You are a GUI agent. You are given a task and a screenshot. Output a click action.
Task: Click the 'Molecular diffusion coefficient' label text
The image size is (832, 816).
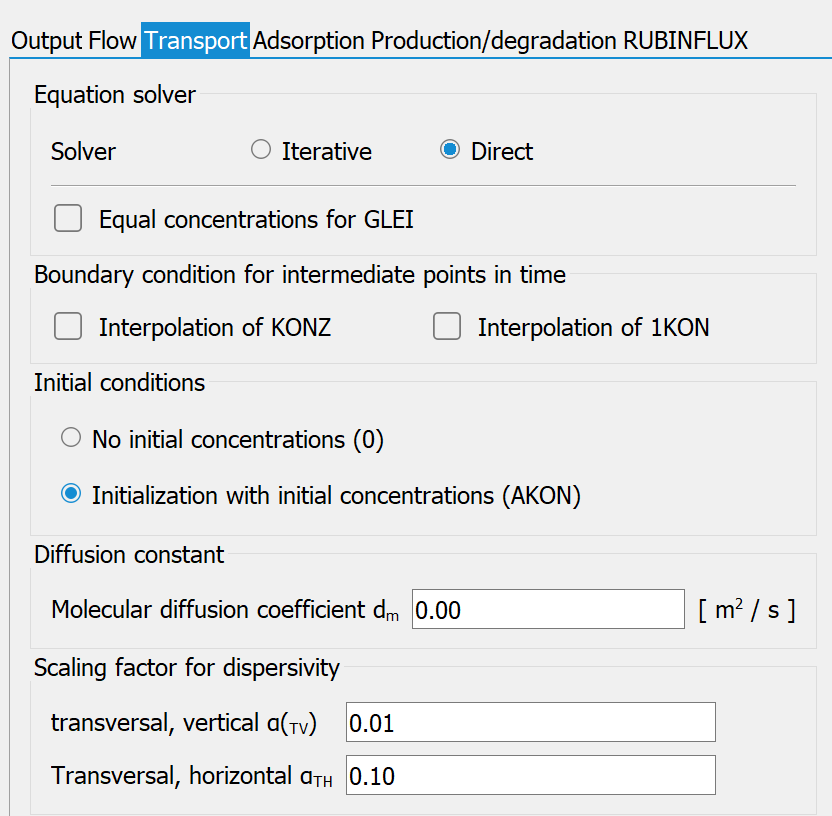(x=225, y=610)
